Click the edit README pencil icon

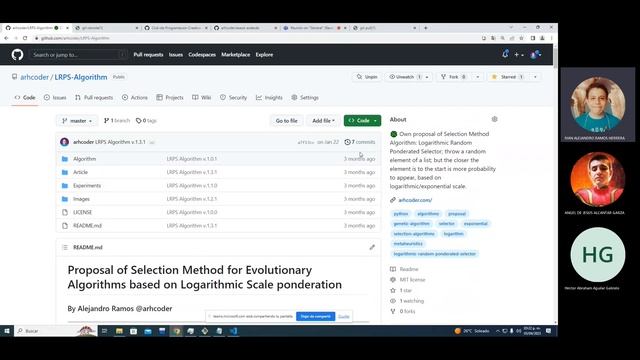pyautogui.click(x=372, y=247)
